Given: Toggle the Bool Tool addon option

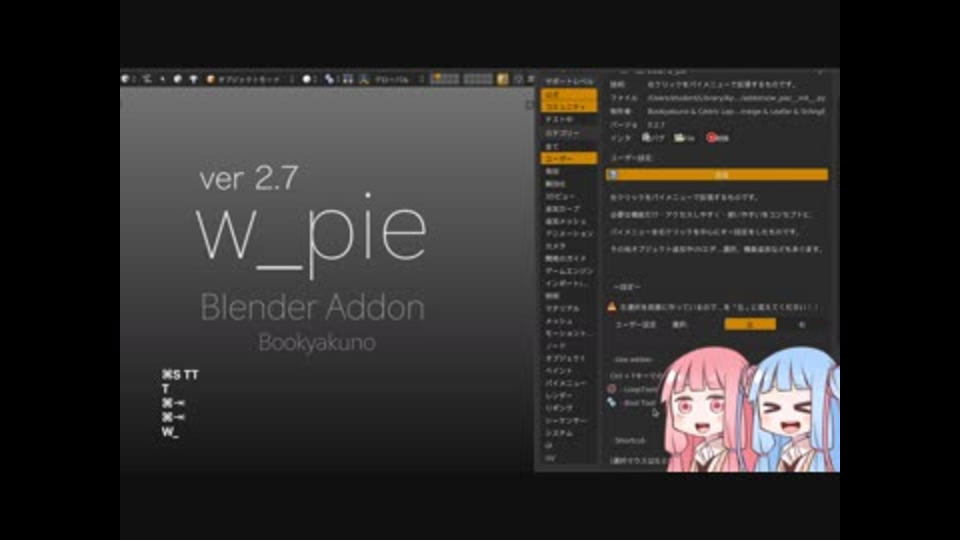Looking at the screenshot, I should pos(632,403).
